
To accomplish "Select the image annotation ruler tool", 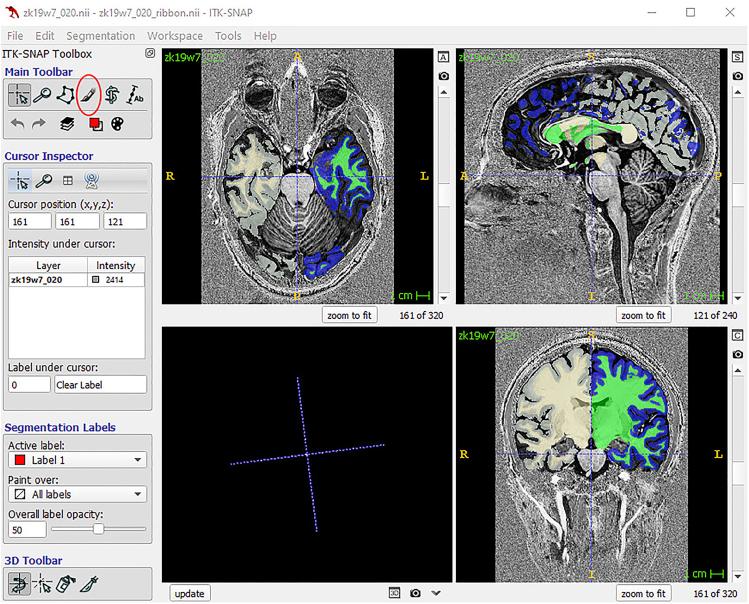I will [136, 95].
